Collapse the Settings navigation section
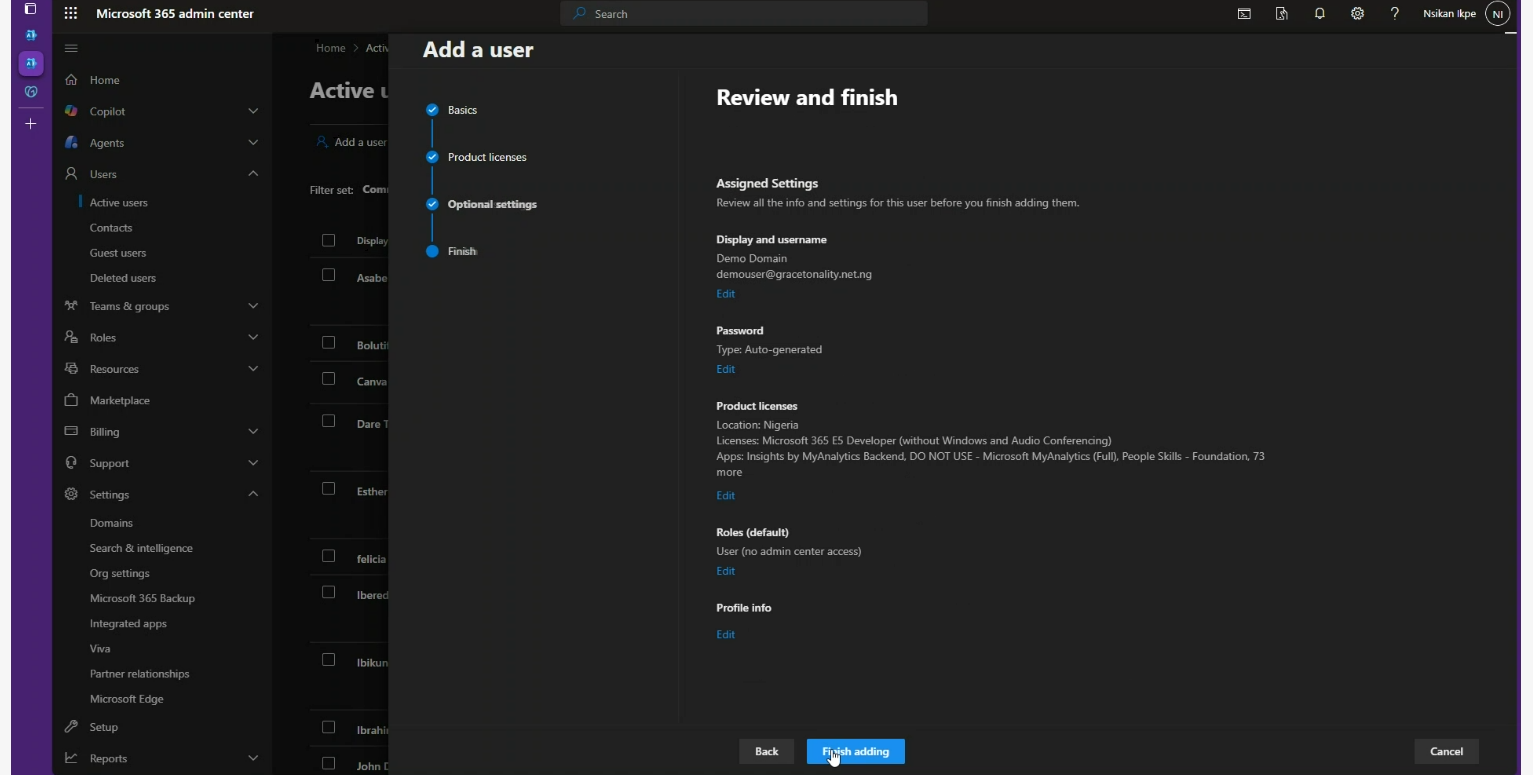The image size is (1533, 775). 253,494
